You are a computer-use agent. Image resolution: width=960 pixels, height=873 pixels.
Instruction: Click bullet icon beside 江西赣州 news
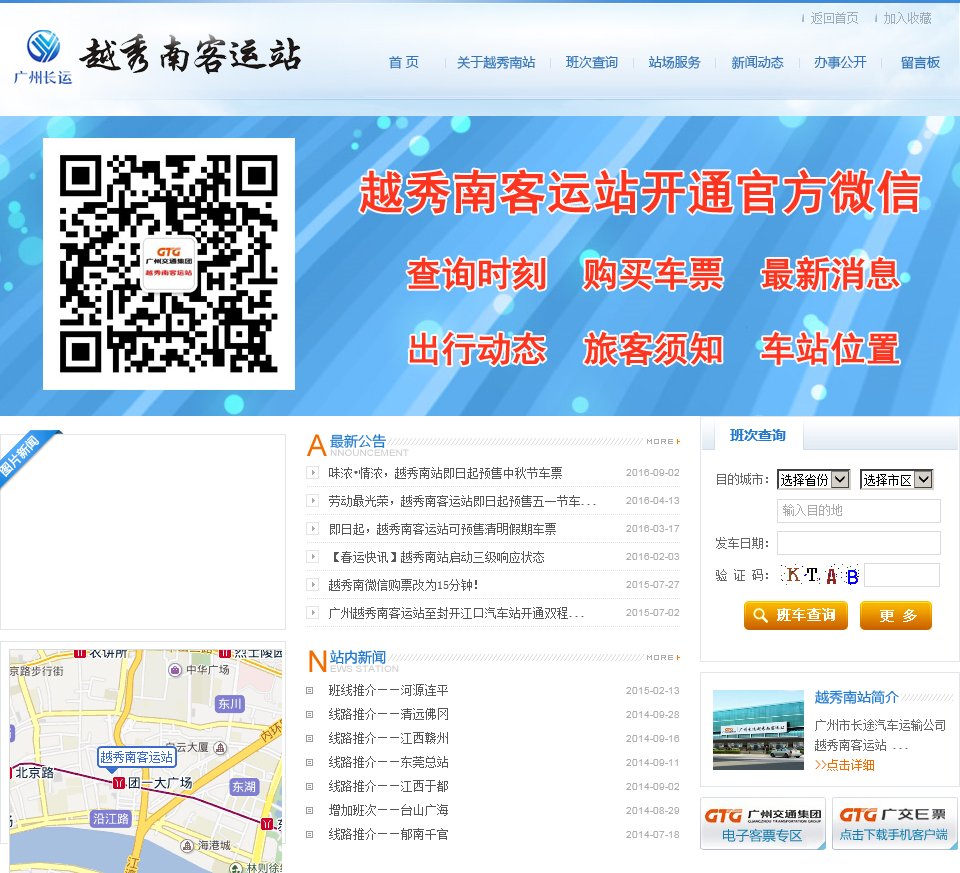tap(310, 738)
